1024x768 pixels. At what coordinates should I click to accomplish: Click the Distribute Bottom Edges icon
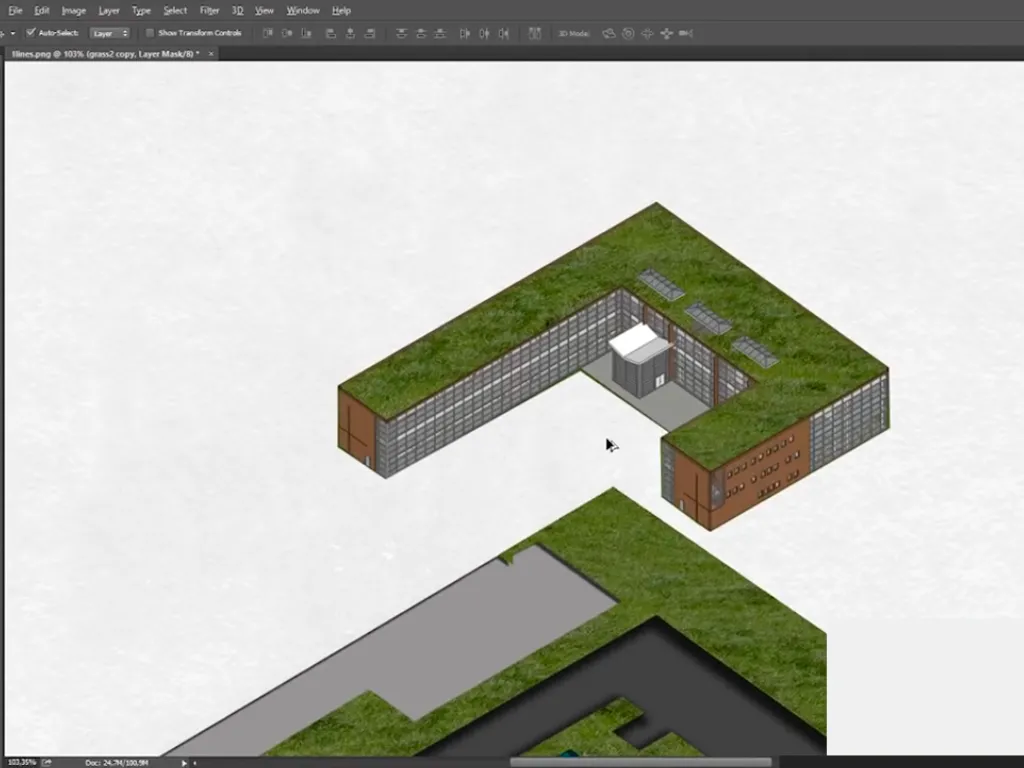tap(440, 33)
